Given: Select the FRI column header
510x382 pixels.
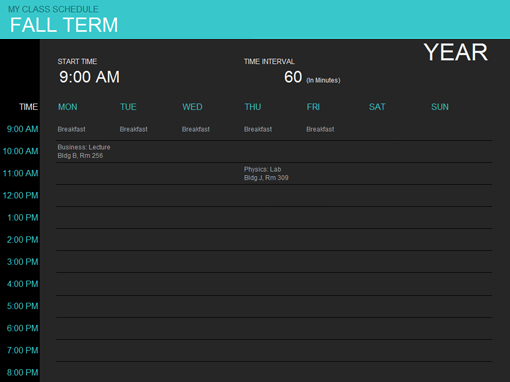Looking at the screenshot, I should (x=313, y=107).
